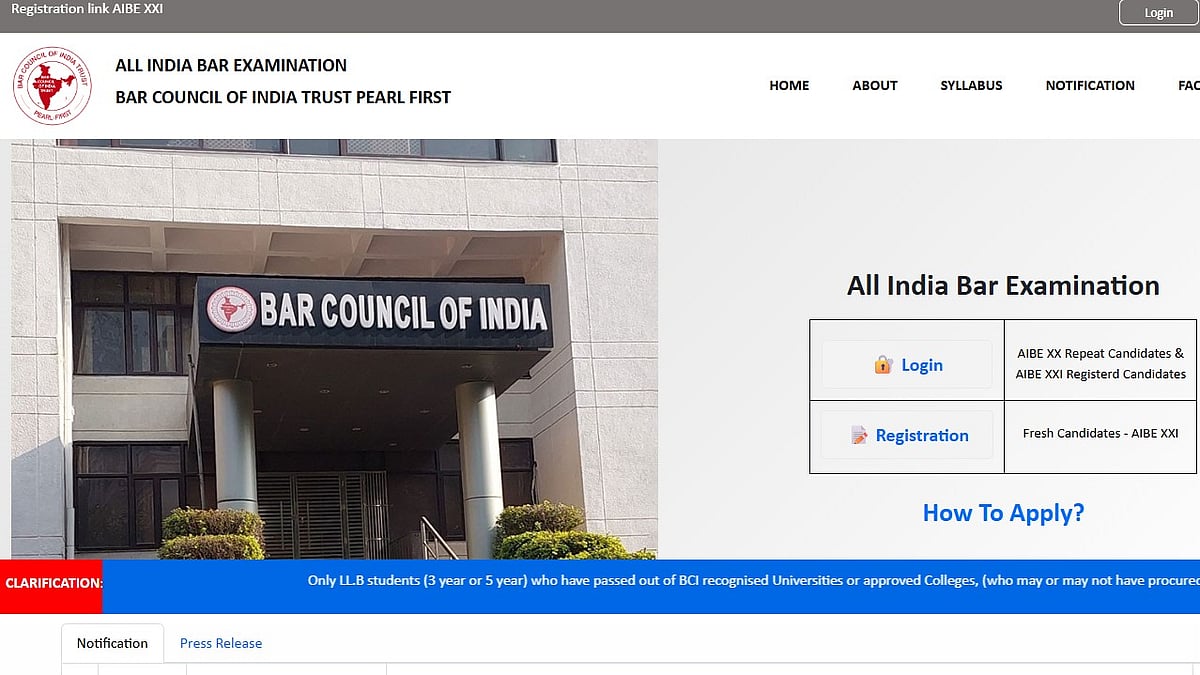Click the Login button in top bar
The width and height of the screenshot is (1200, 675).
click(x=1159, y=13)
